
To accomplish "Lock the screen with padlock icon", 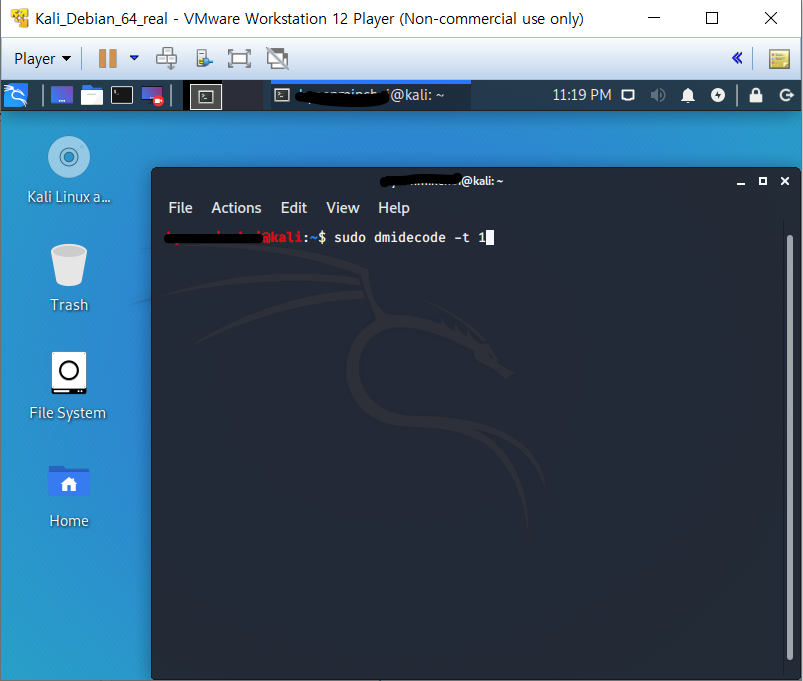I will (756, 95).
